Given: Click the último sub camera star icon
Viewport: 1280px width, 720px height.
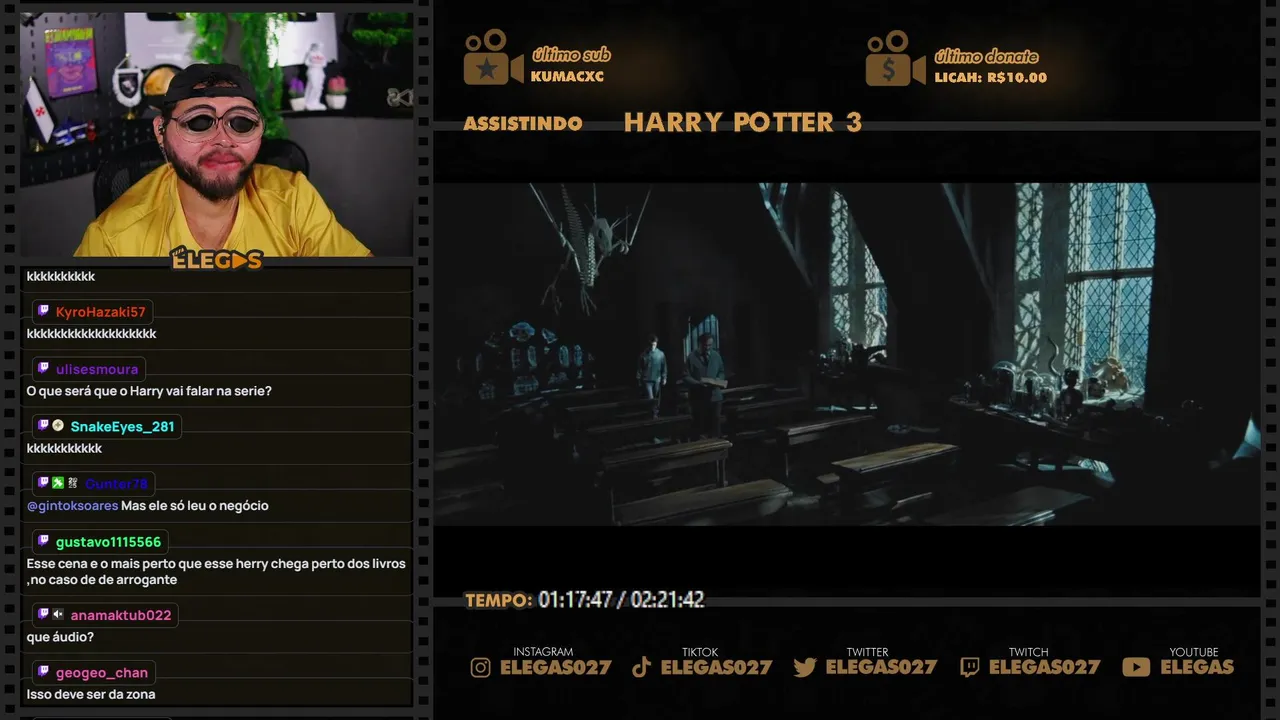Looking at the screenshot, I should click(x=493, y=57).
